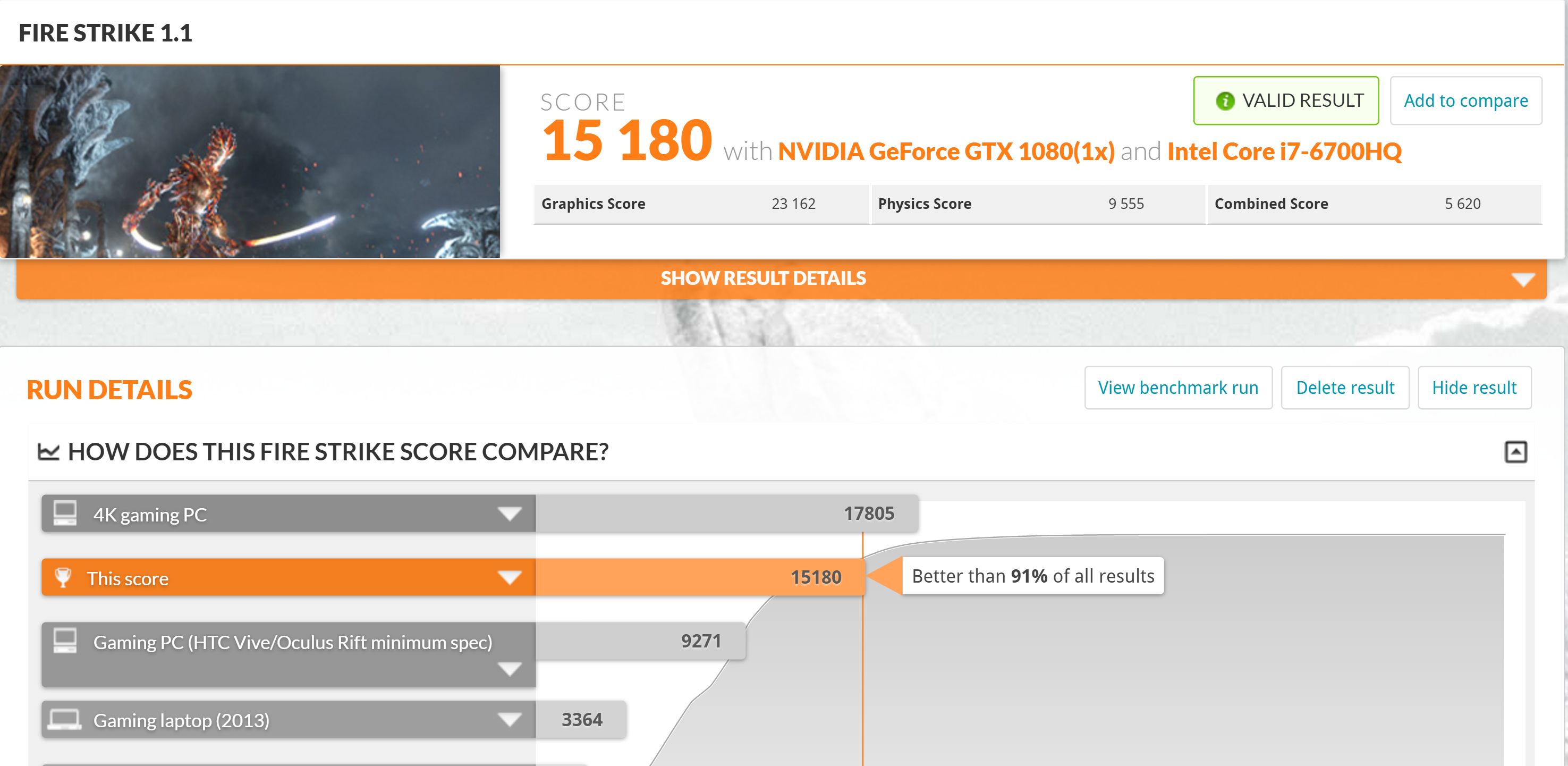Click the 15 180 overall score
1568x766 pixels.
click(x=626, y=141)
